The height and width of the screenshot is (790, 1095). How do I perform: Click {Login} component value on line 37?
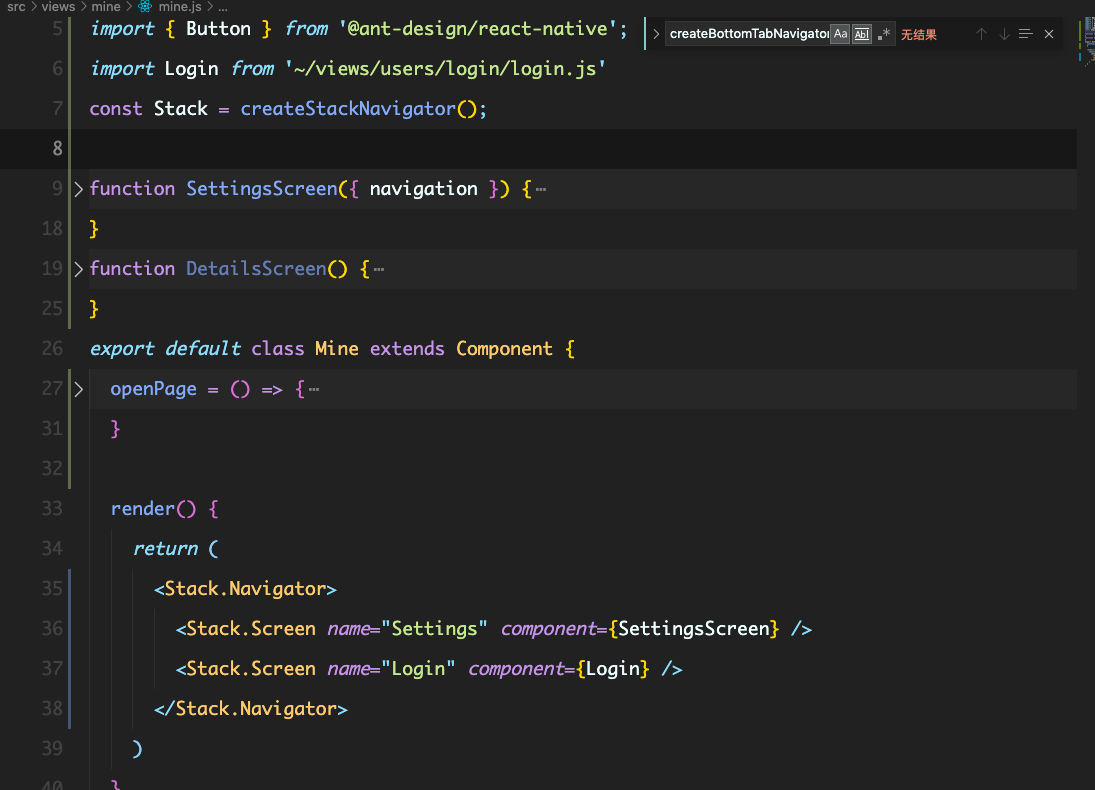click(x=612, y=669)
